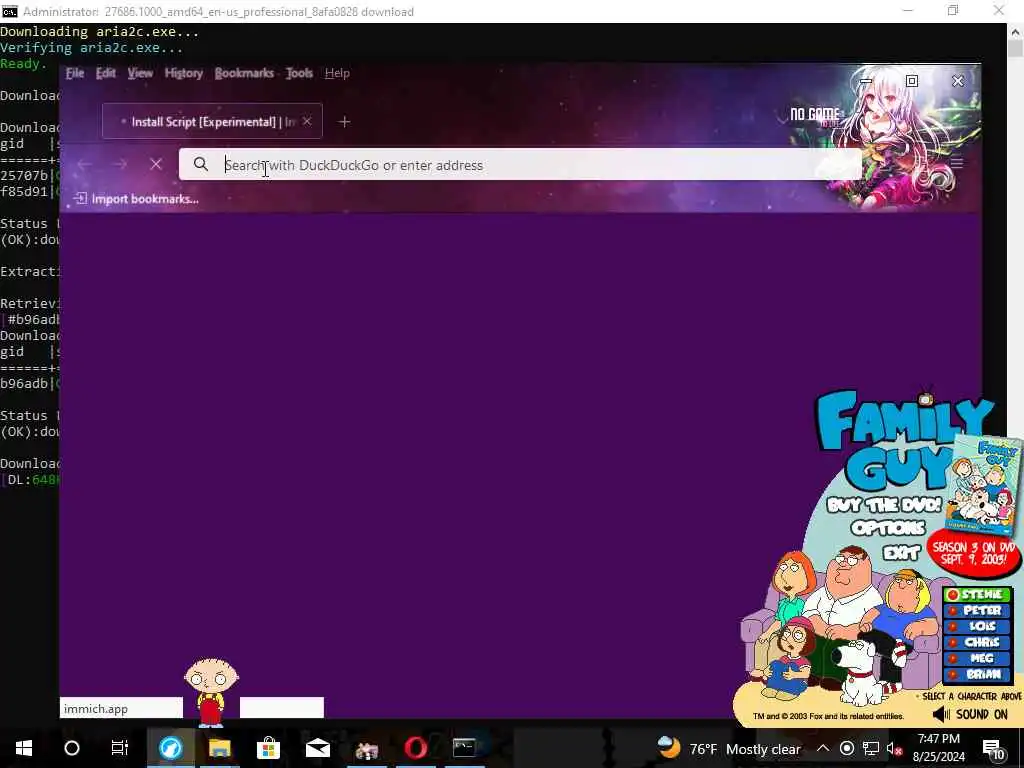1024x768 pixels.
Task: Open the Help menu
Action: (337, 73)
